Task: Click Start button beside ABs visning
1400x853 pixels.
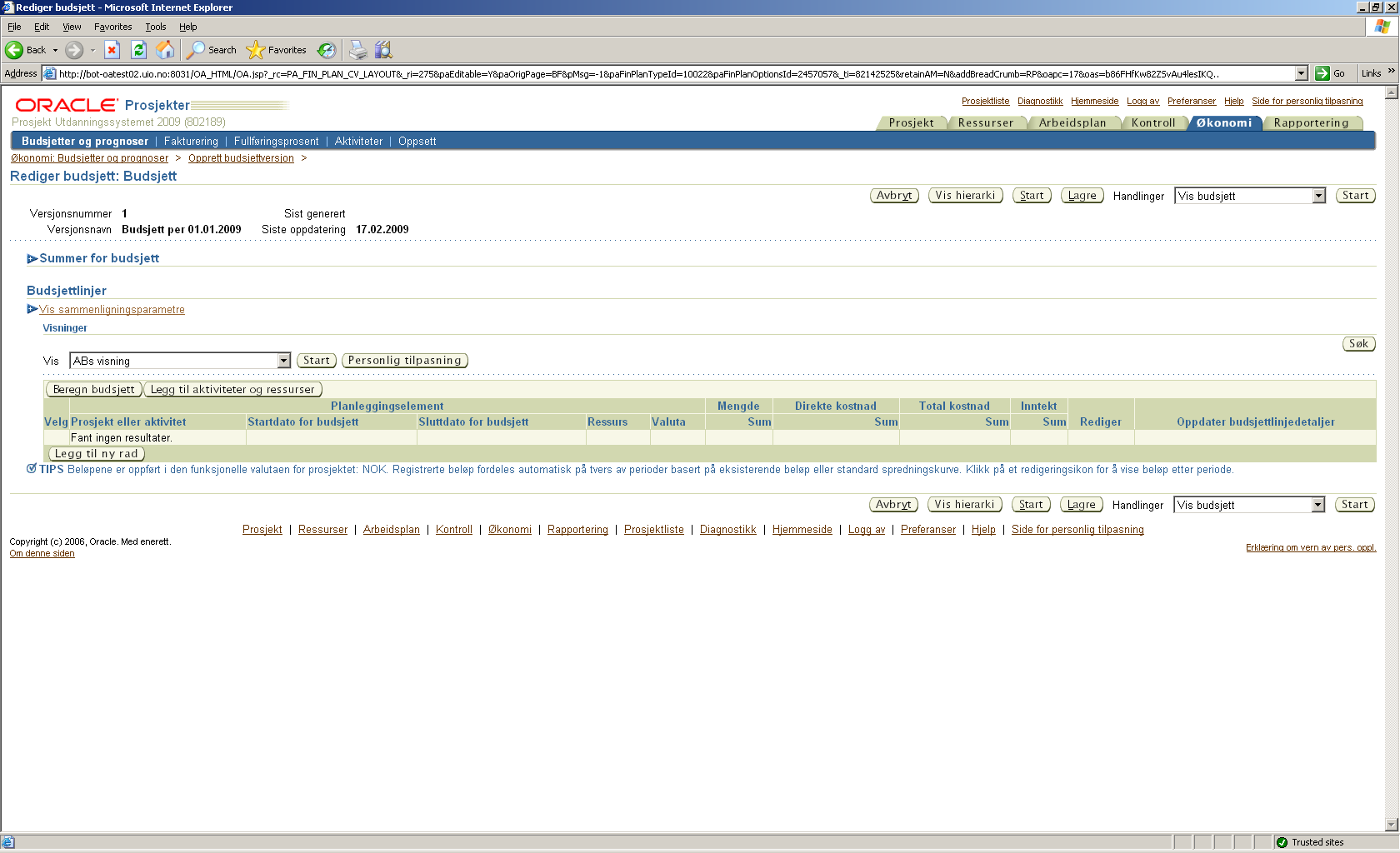Action: 316,361
